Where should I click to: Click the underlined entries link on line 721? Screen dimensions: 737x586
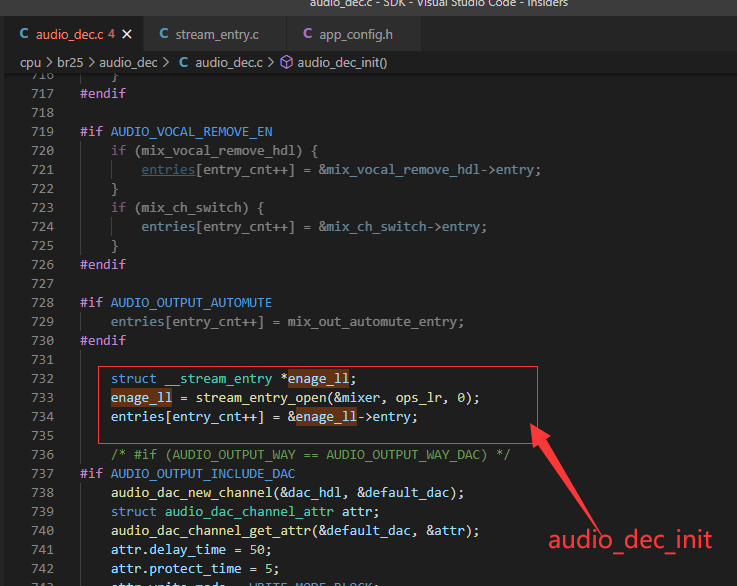point(168,170)
